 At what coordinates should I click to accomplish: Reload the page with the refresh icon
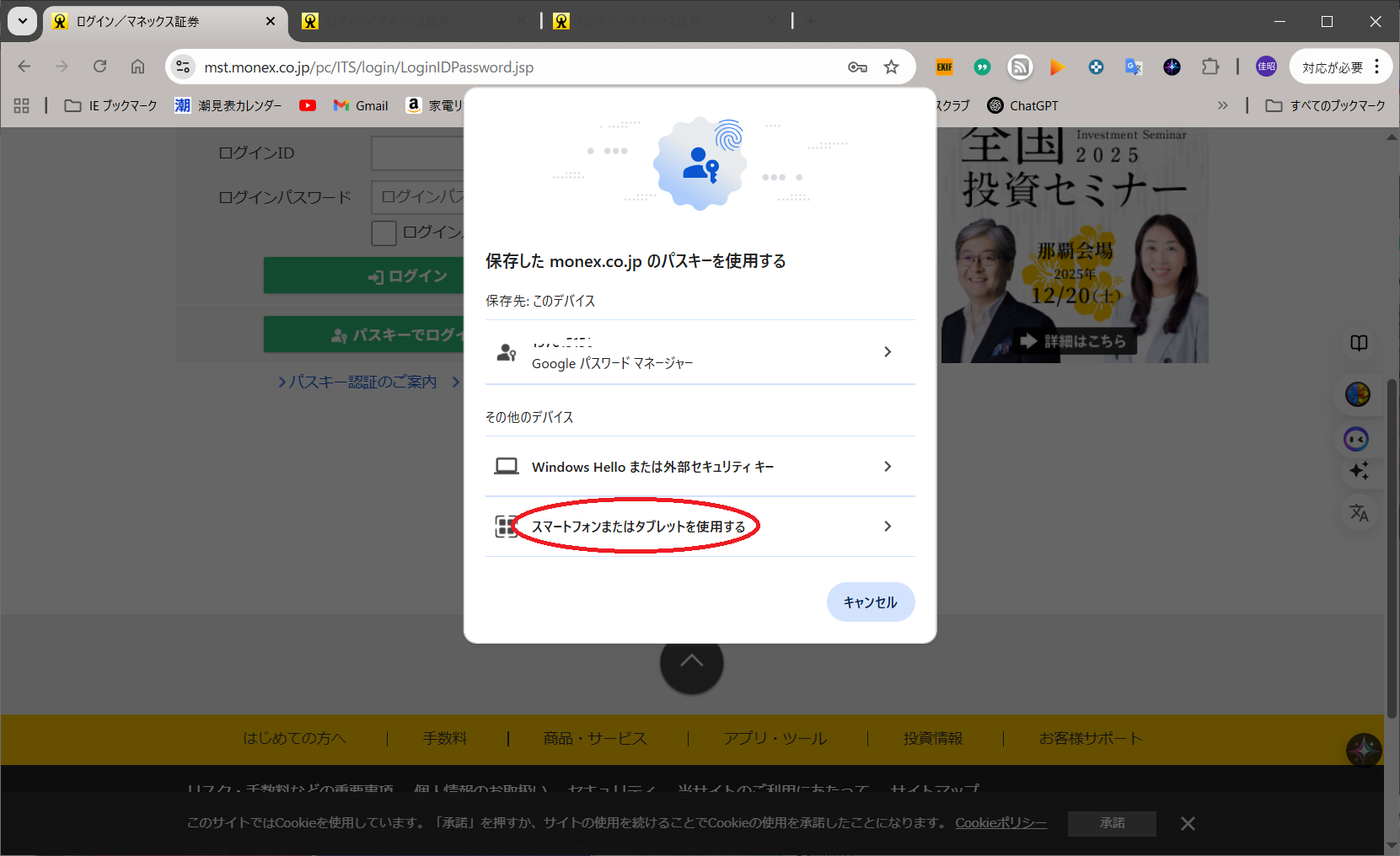(x=99, y=67)
